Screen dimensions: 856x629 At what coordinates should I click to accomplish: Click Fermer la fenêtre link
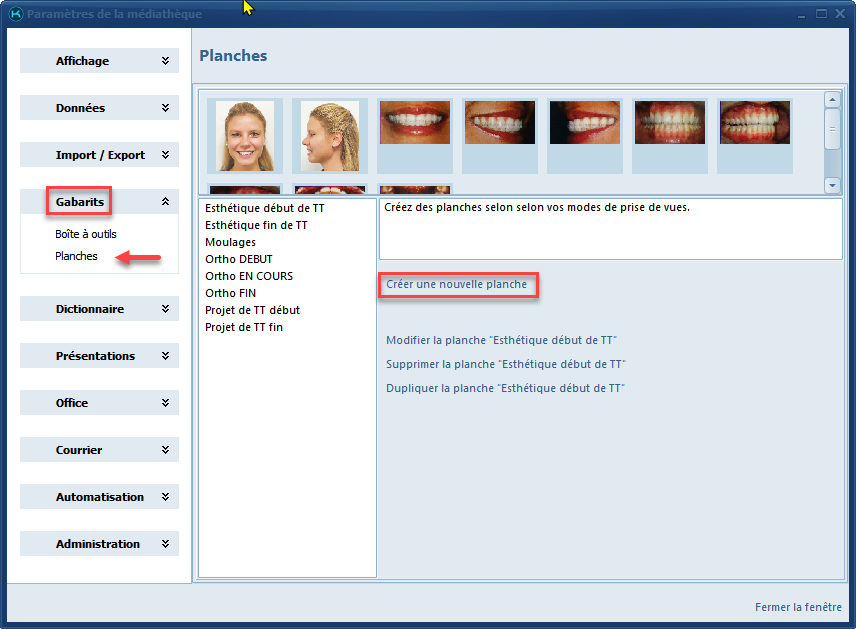[x=798, y=607]
